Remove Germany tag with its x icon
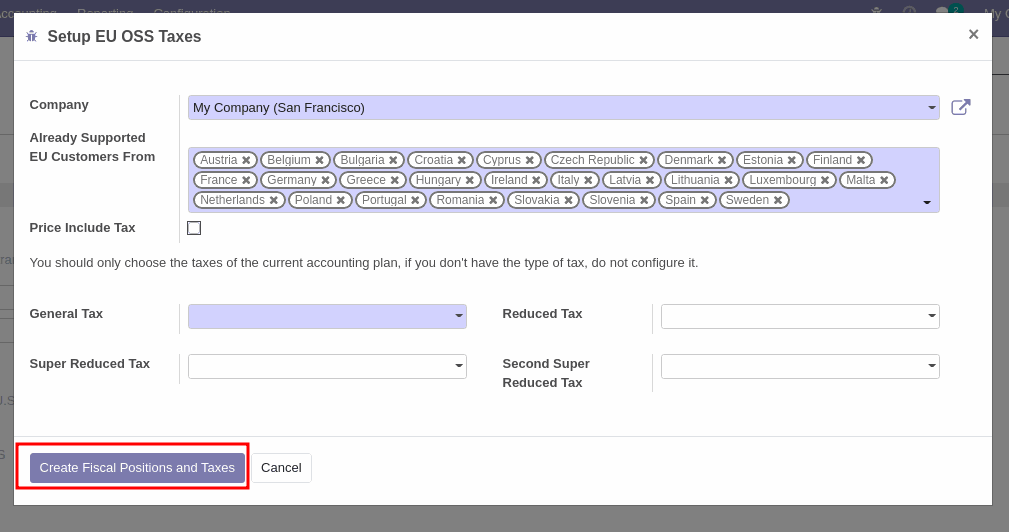The image size is (1009, 532). [325, 180]
